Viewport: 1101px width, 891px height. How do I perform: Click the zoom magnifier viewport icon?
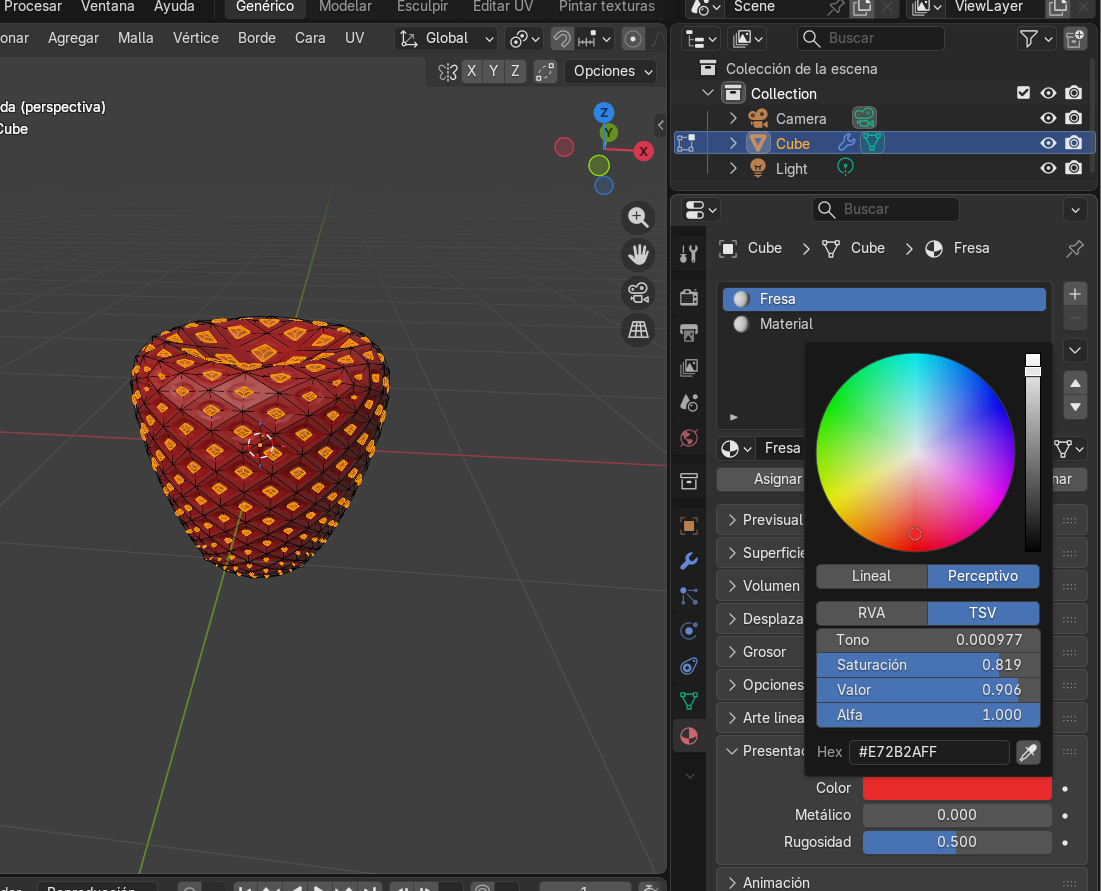(637, 217)
